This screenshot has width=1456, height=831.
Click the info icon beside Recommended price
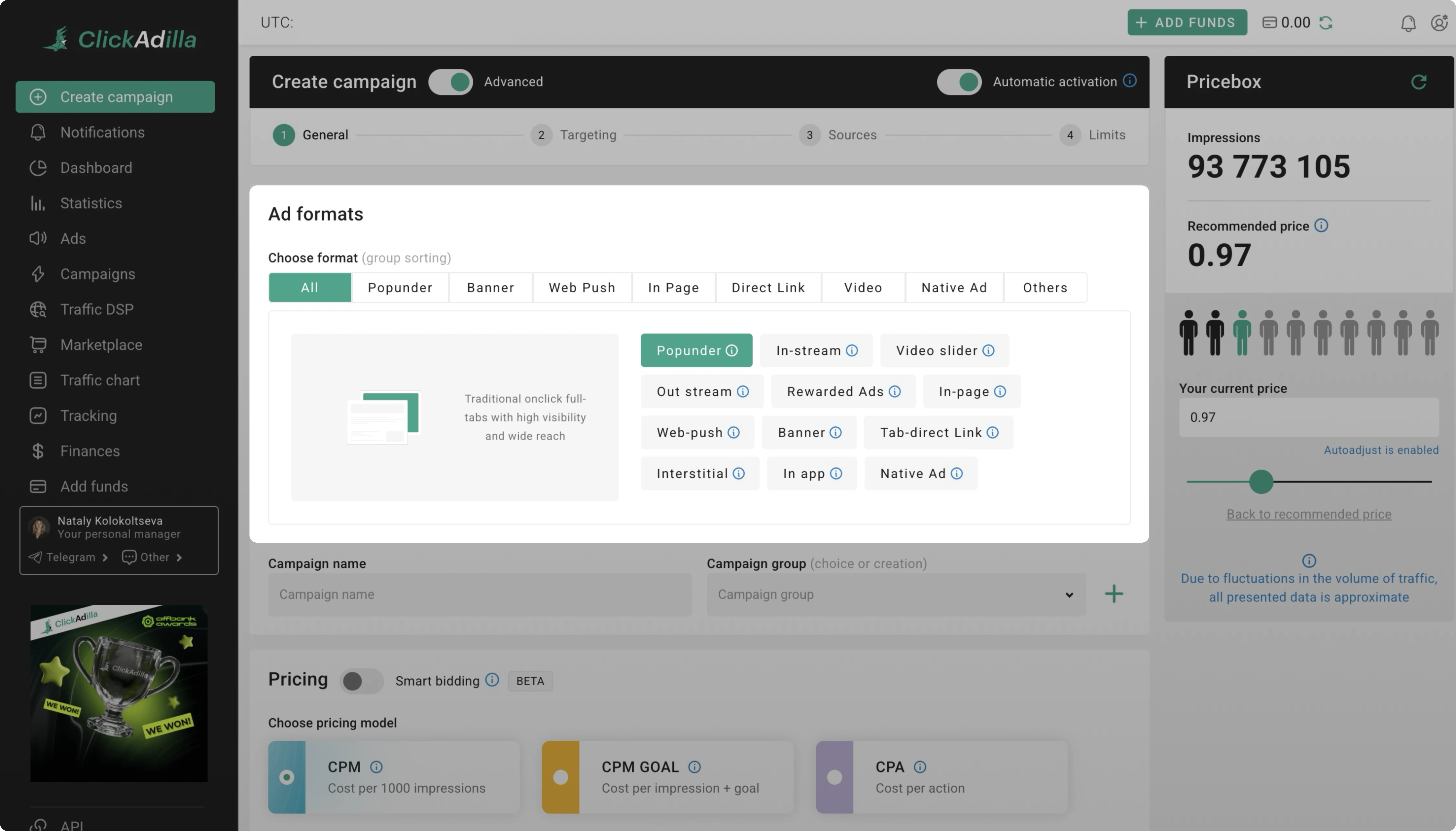(x=1321, y=226)
